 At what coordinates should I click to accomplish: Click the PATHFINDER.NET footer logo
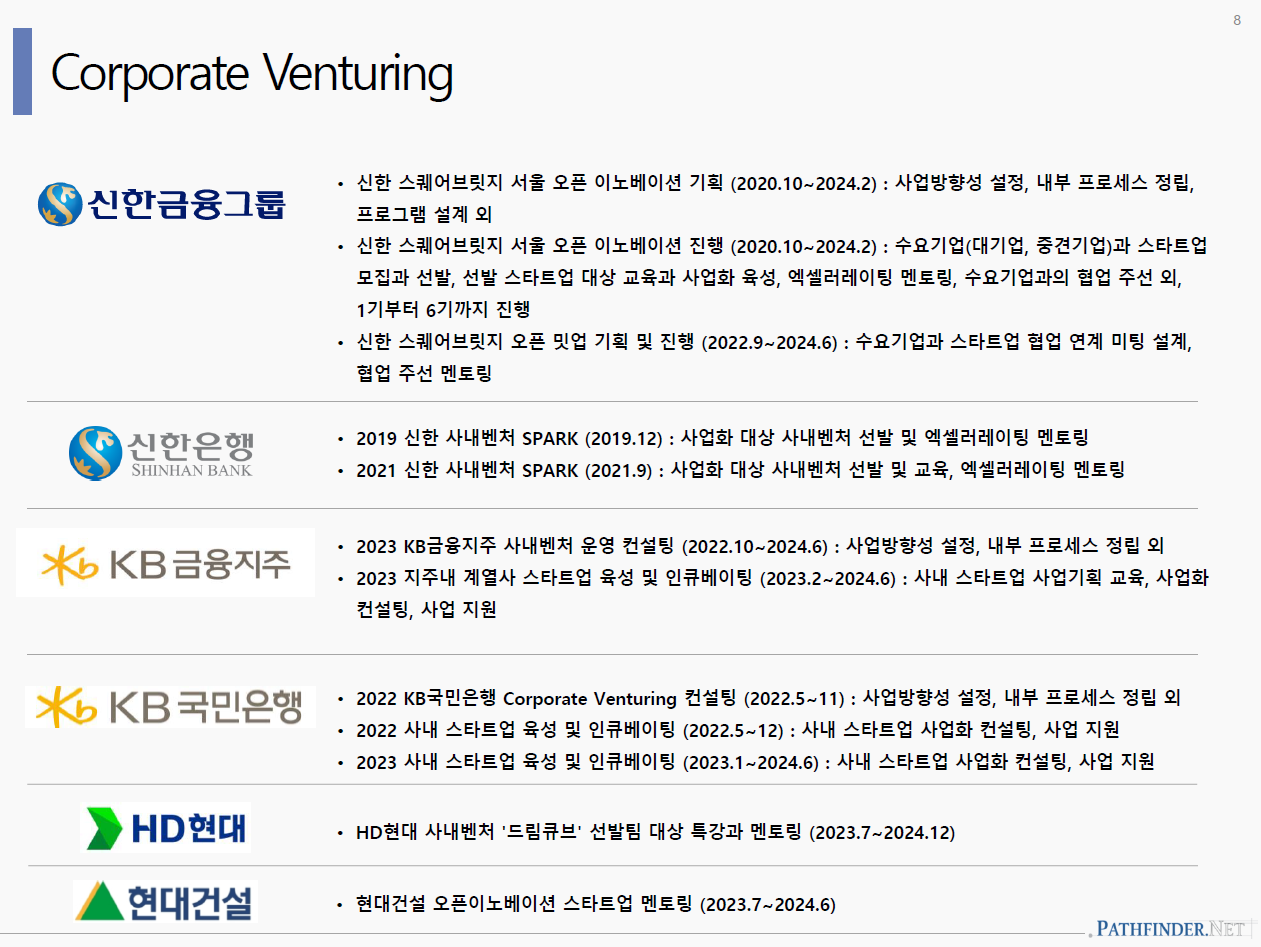[x=1170, y=929]
